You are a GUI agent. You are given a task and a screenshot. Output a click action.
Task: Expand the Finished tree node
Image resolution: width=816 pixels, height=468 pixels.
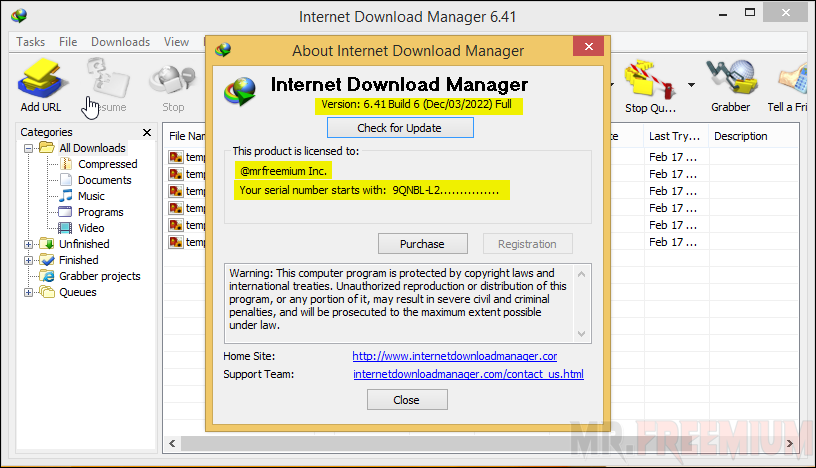[x=29, y=260]
